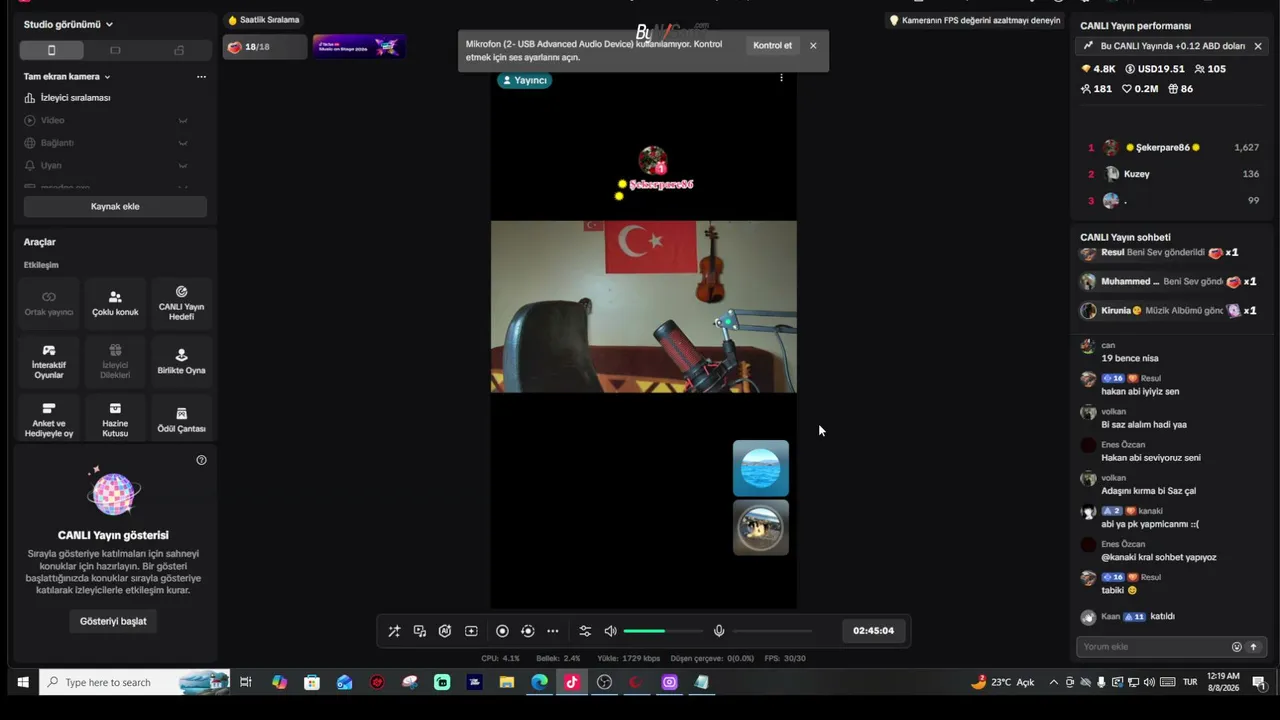
Task: Mute the microphone icon in bottom toolbar
Action: click(718, 631)
